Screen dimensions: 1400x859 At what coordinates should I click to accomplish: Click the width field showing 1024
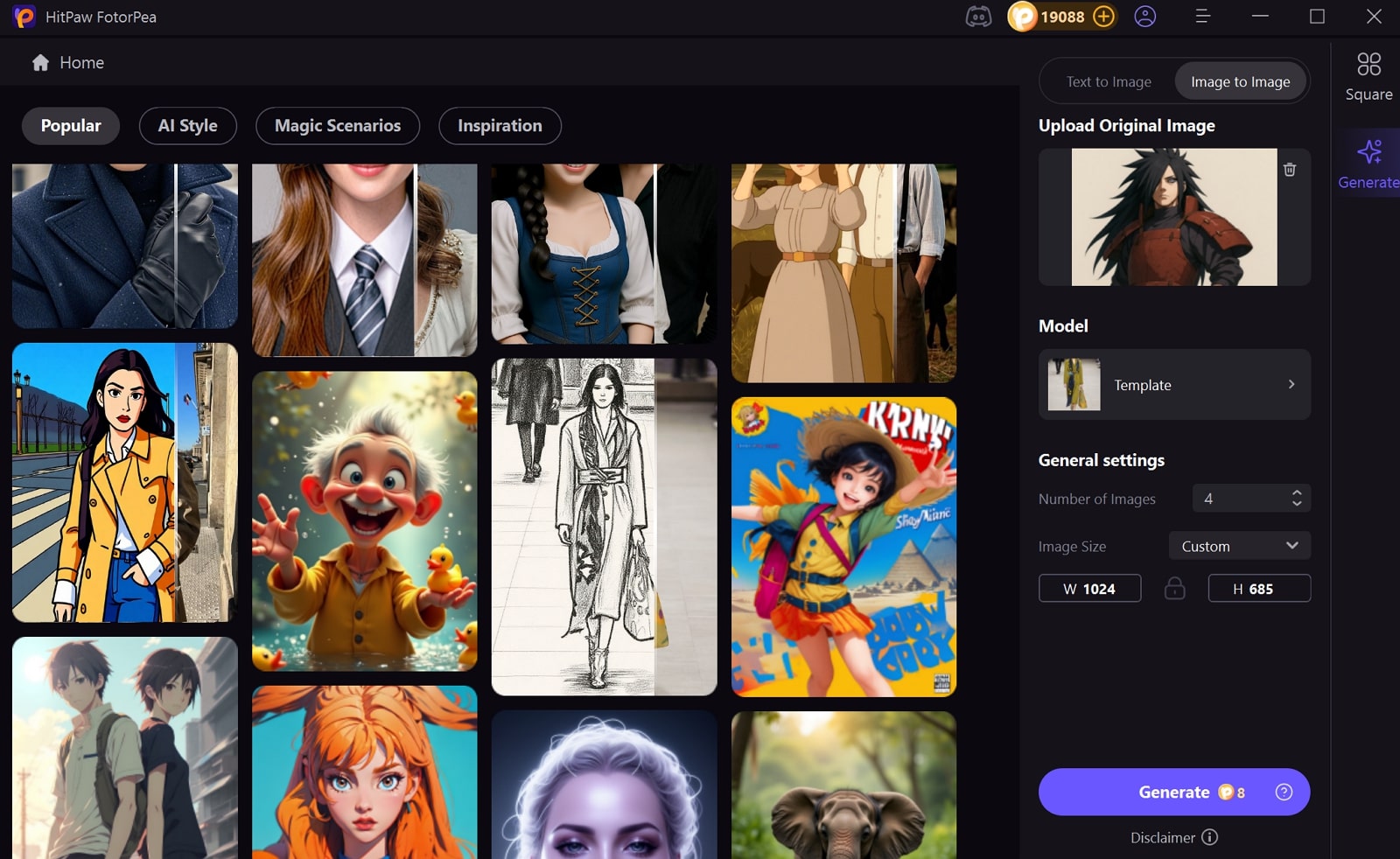1089,588
